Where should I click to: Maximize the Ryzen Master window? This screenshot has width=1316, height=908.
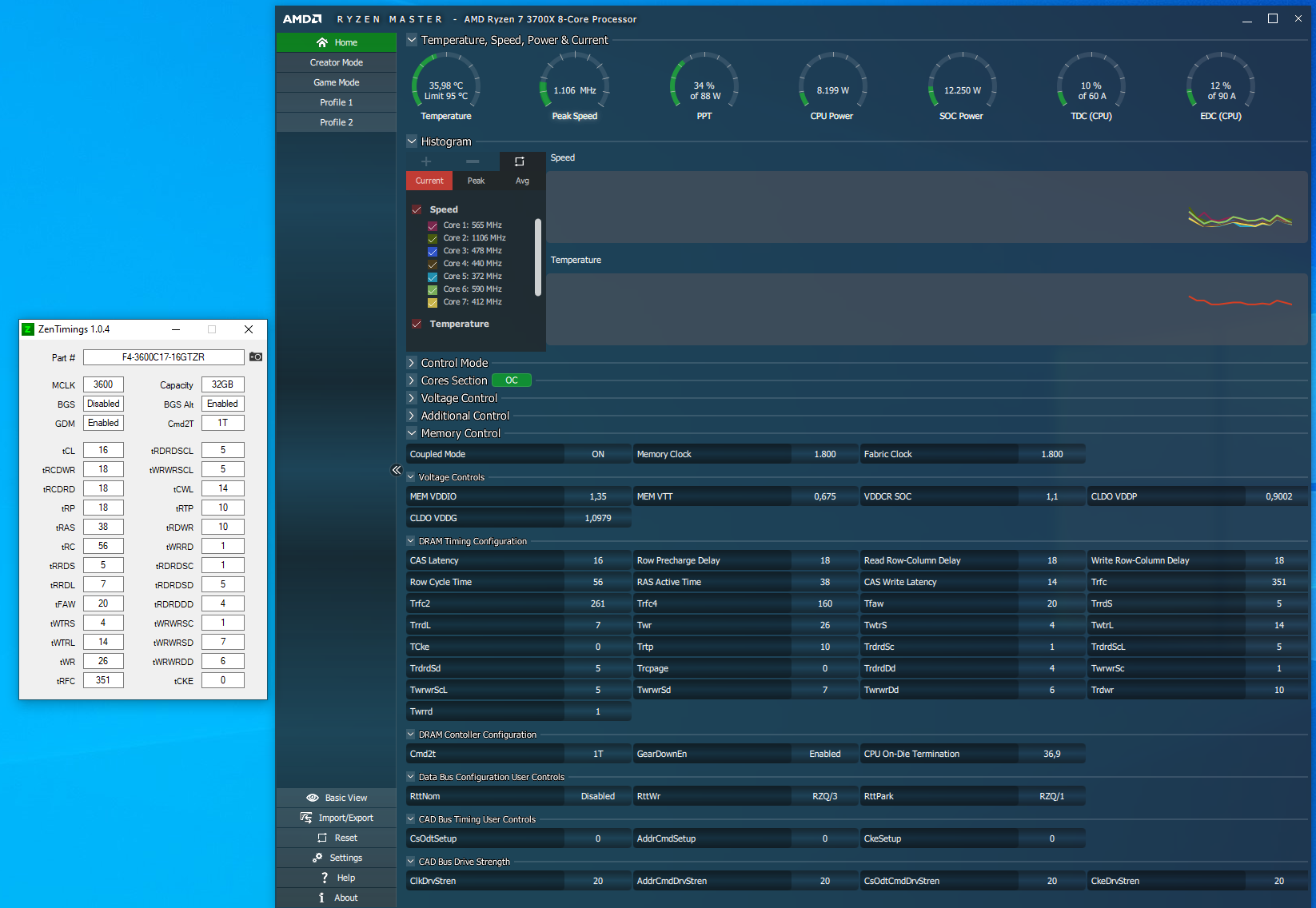pos(1273,18)
